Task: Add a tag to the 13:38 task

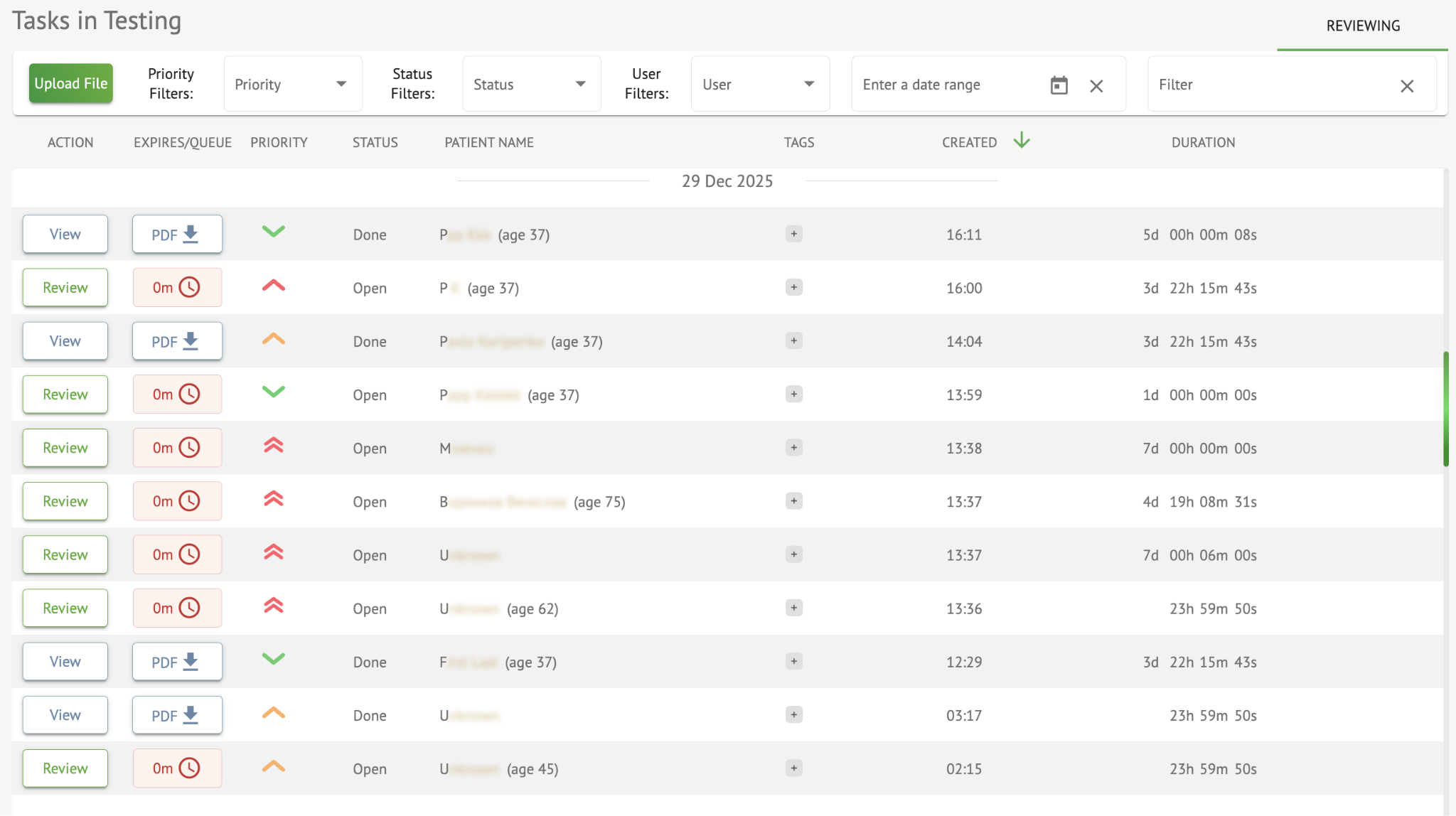Action: 793,448
